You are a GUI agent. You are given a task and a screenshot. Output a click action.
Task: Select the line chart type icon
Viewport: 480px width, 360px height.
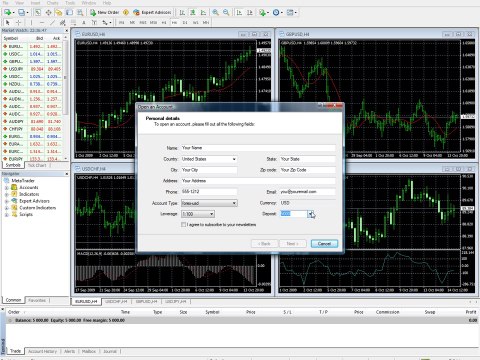(x=203, y=12)
